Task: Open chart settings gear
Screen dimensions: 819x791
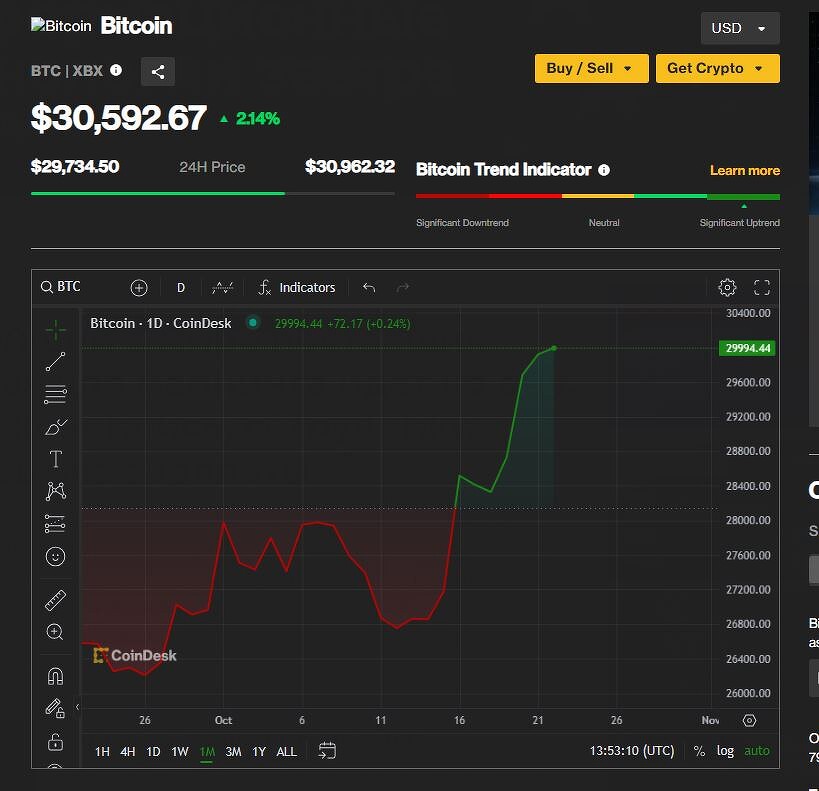Action: click(727, 287)
